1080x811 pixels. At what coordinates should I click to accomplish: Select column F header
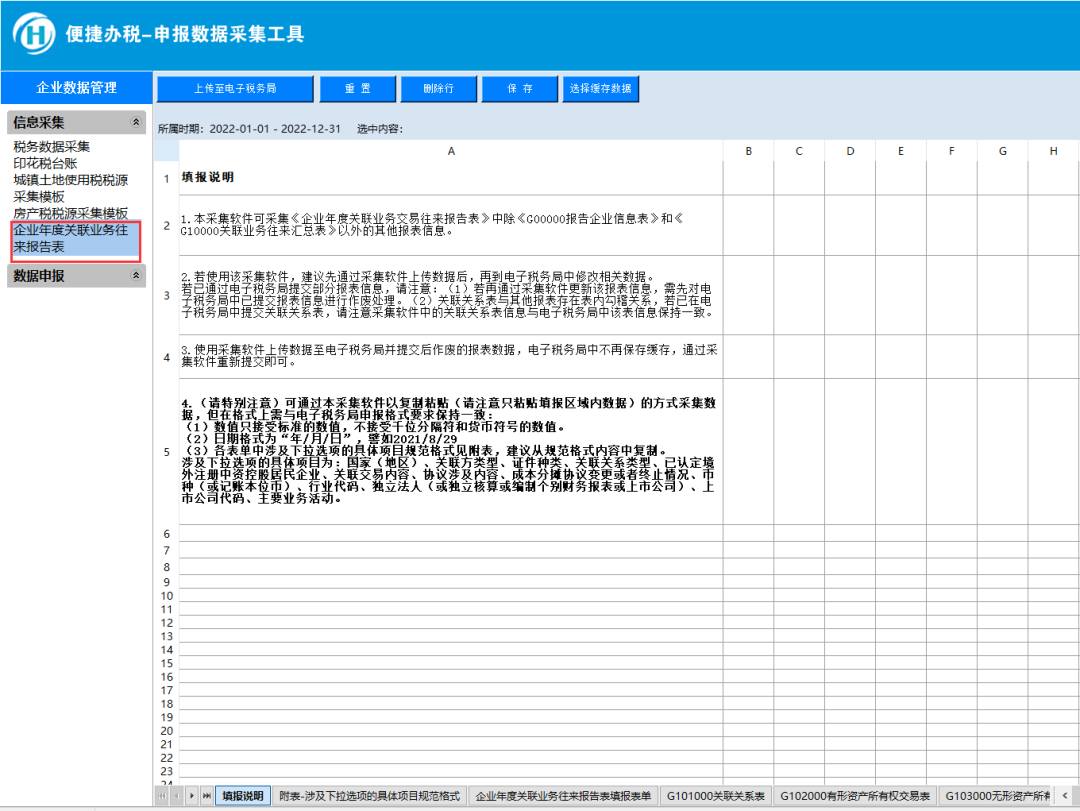952,151
